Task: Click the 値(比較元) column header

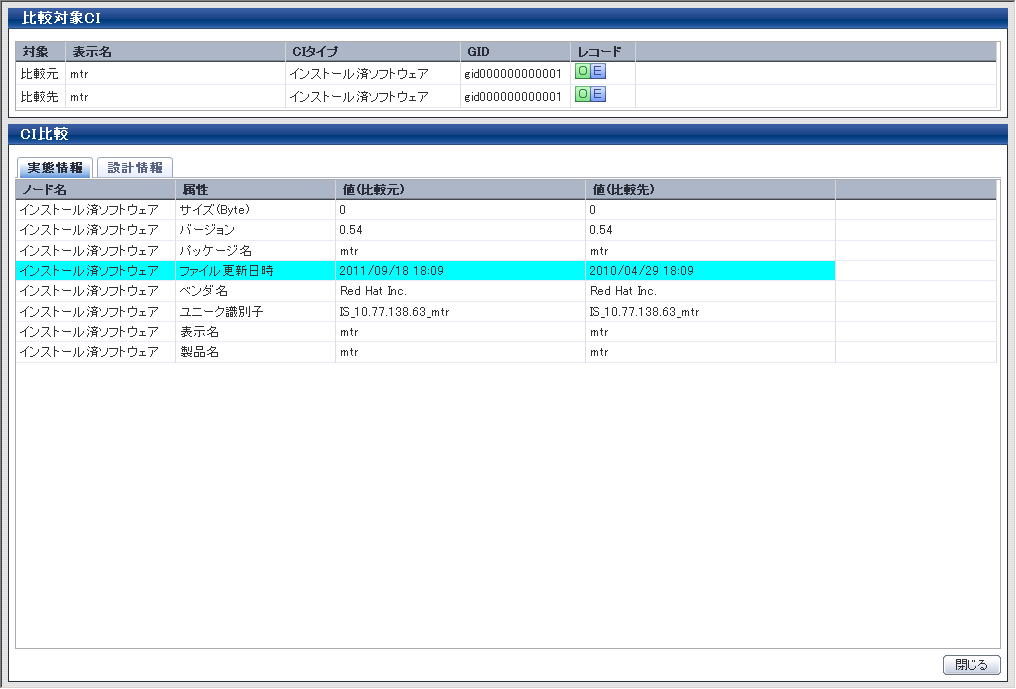Action: pos(460,189)
